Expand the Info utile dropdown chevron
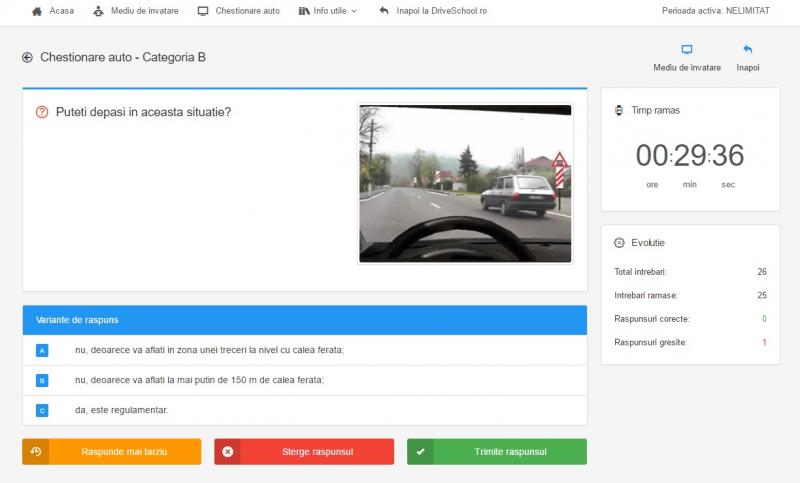This screenshot has width=800, height=483. (x=354, y=11)
